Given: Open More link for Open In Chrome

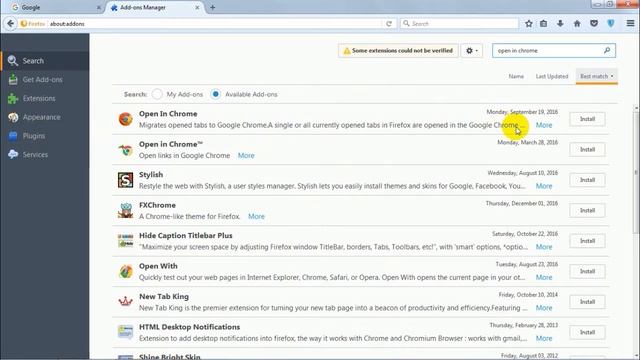Looking at the screenshot, I should point(544,125).
